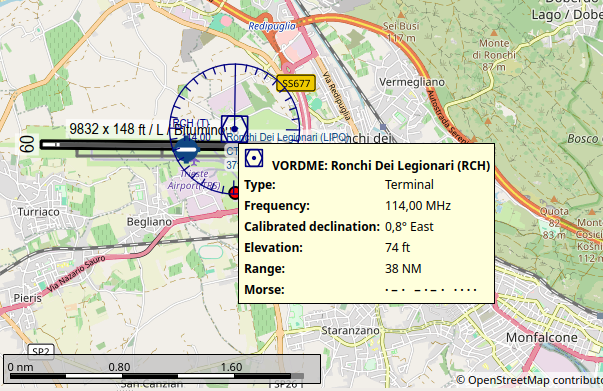Click the runway 60 number label
Screen dimensions: 603x391
click(x=27, y=145)
